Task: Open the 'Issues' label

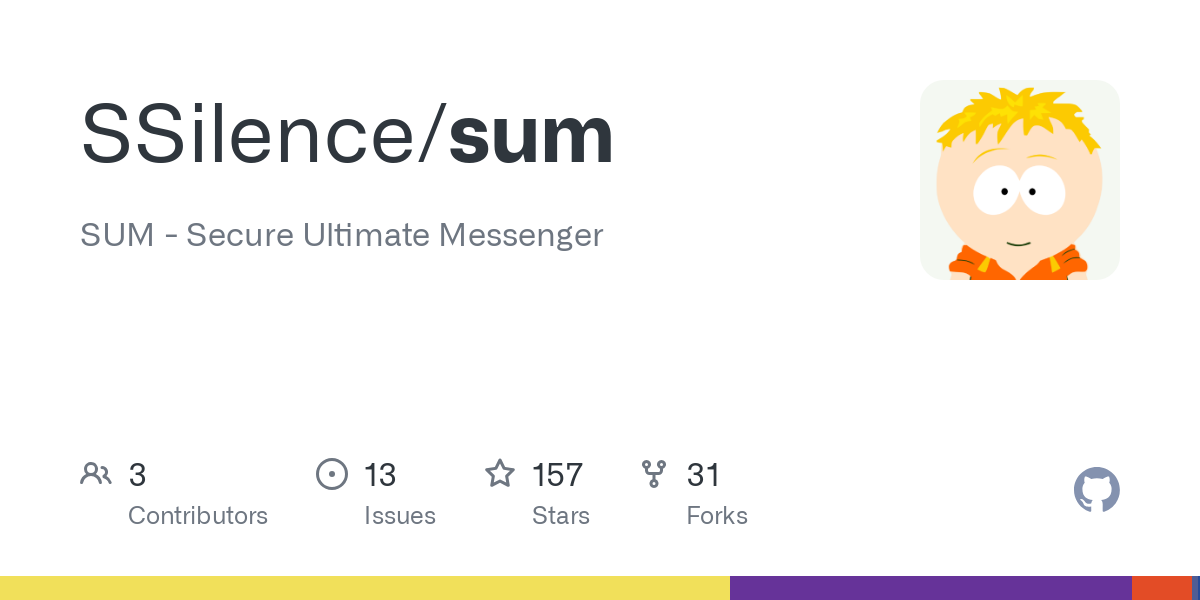Action: [x=400, y=516]
